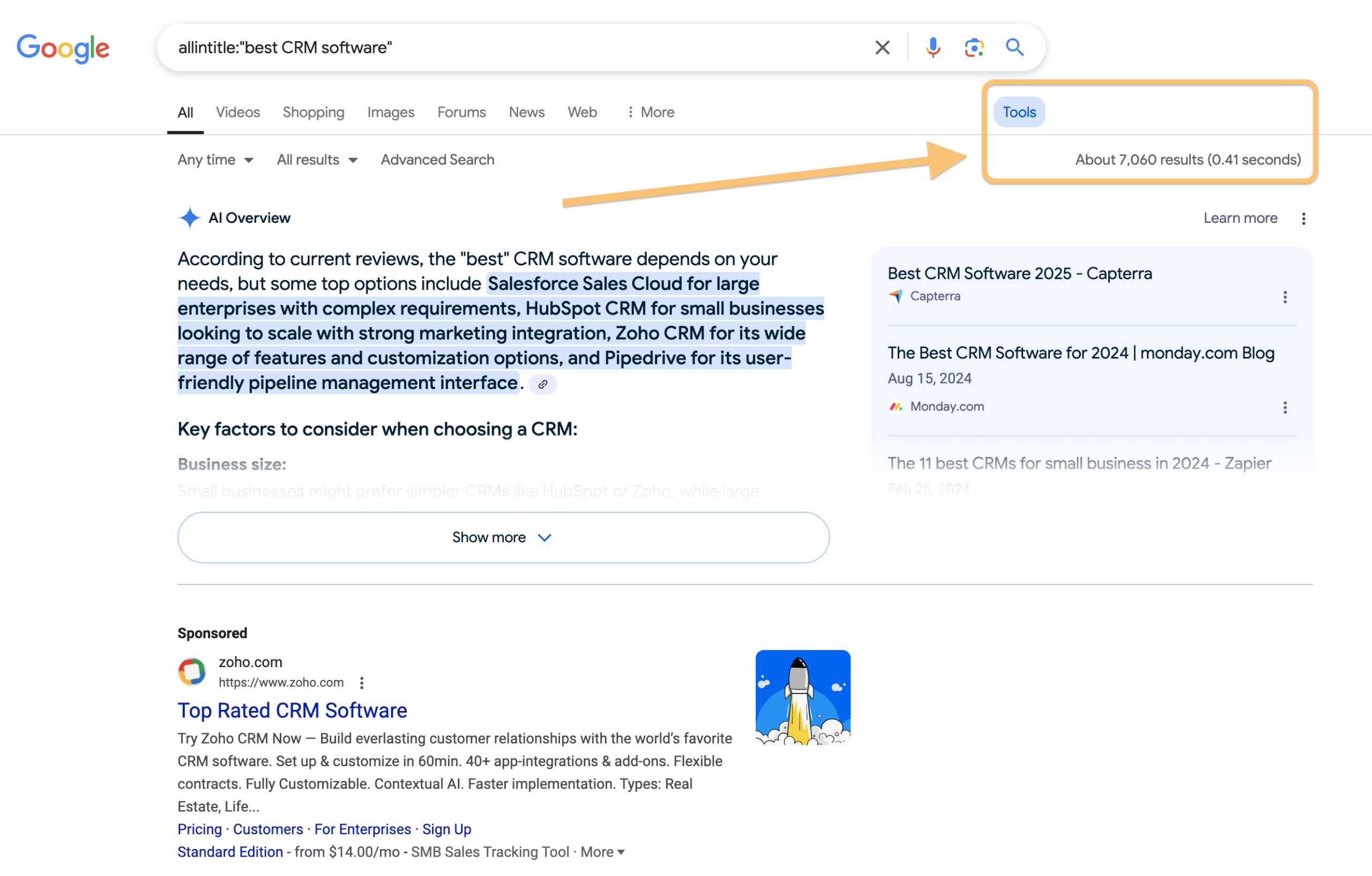1372x876 pixels.
Task: Open AI Overview three-dot options menu
Action: pos(1303,219)
